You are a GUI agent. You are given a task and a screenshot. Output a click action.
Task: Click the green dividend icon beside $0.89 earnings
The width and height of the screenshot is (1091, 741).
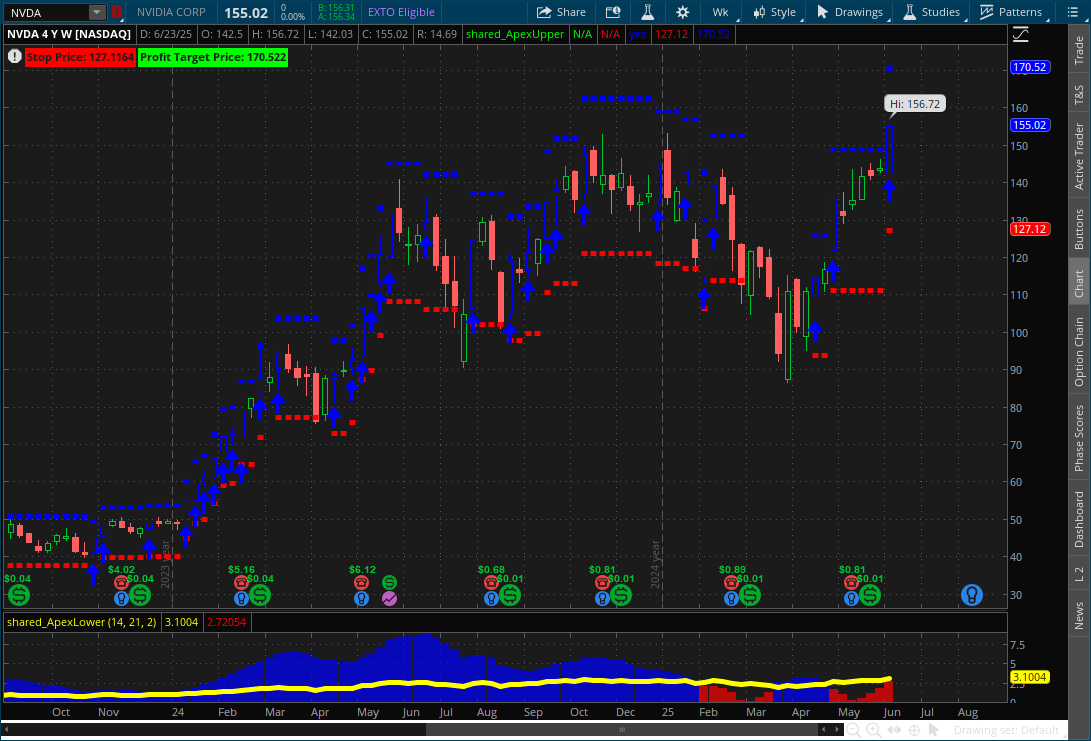[749, 595]
